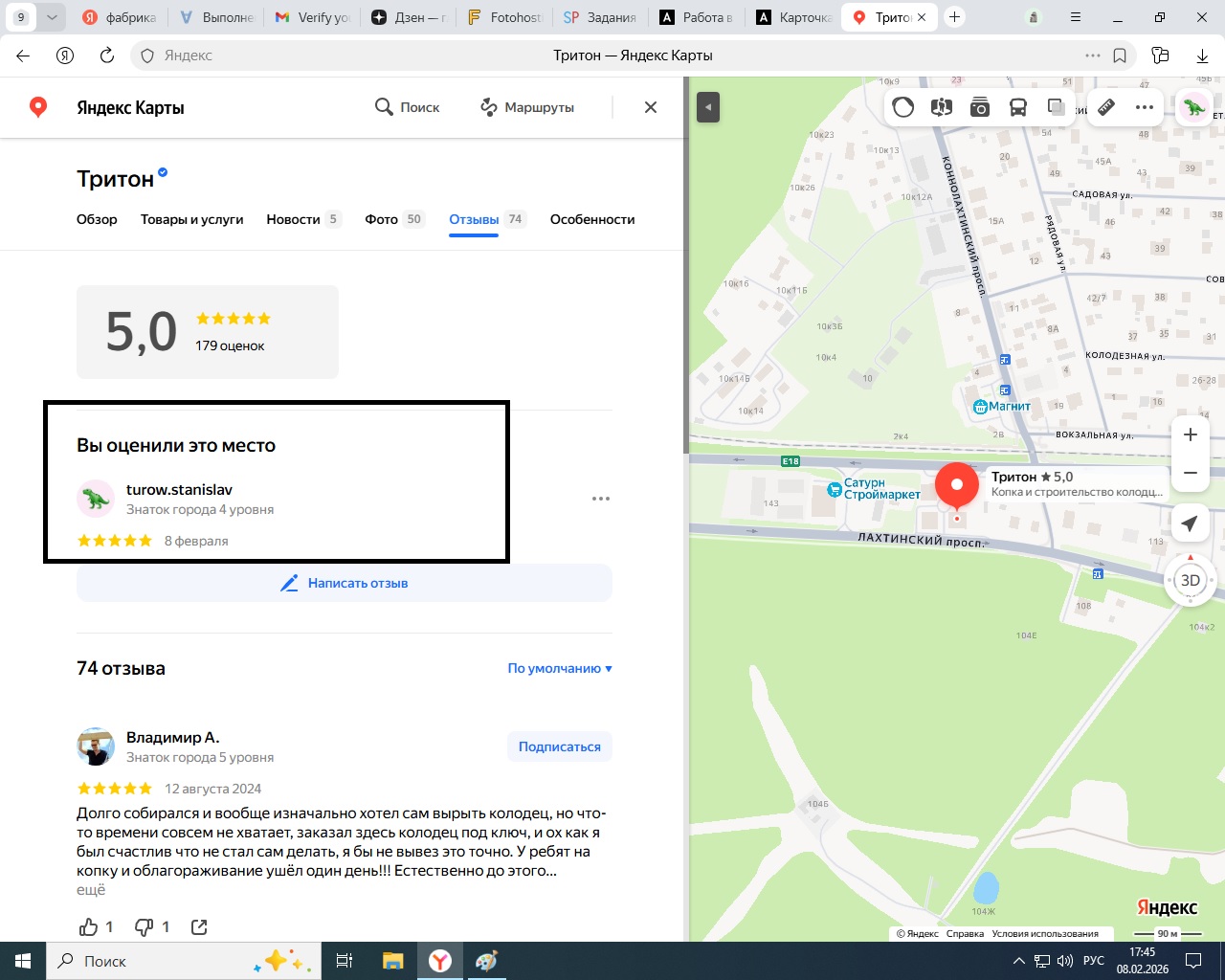Click the taskbar Поиск search box
This screenshot has width=1225, height=980.
182,961
